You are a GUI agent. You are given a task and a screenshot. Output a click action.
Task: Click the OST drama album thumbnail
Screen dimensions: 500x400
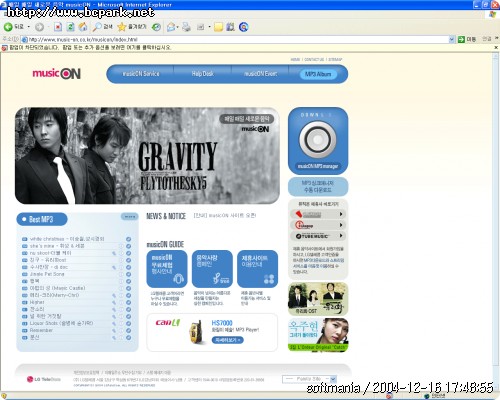pos(318,299)
